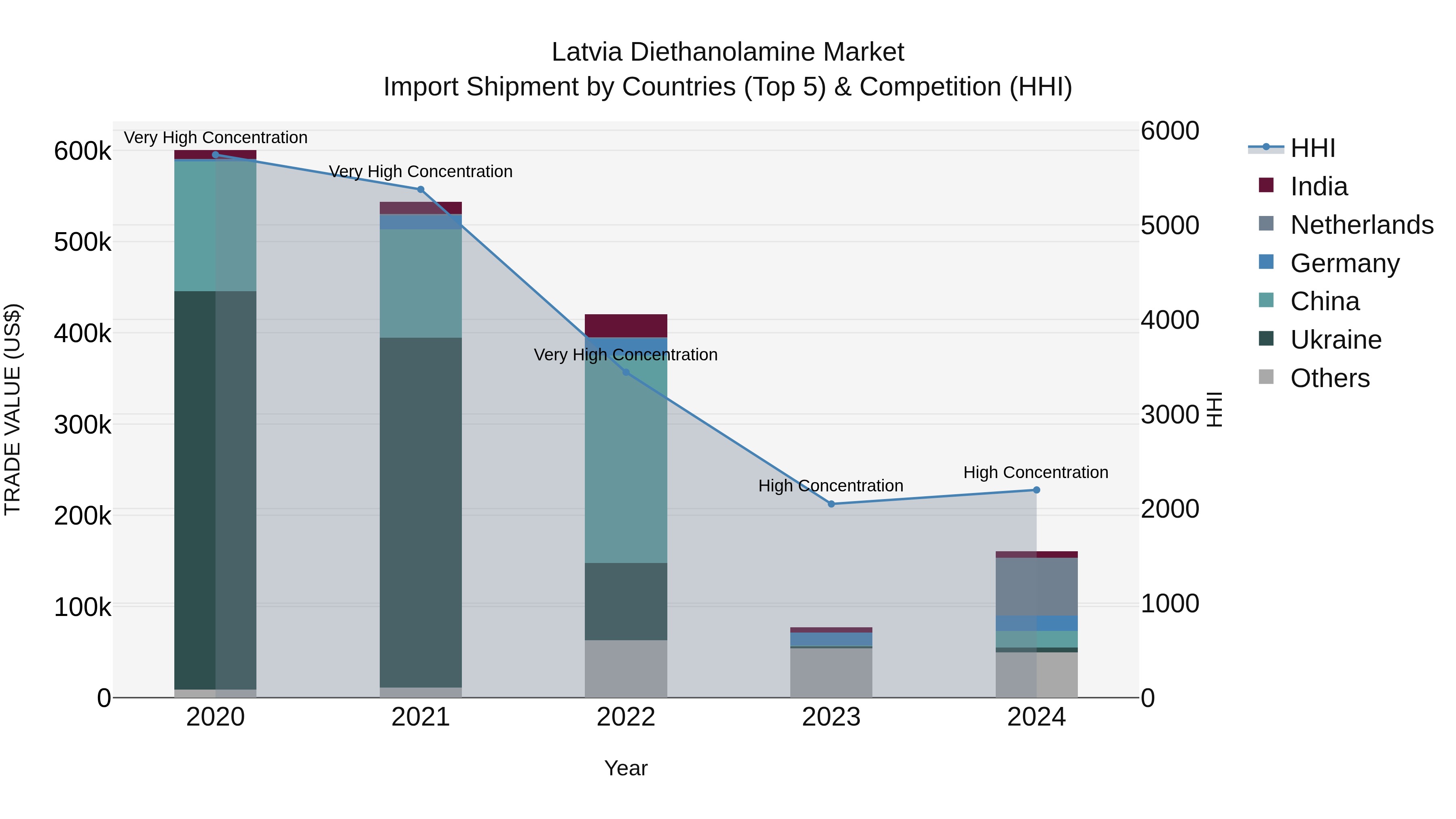Select the 2020 HHI data point
The width and height of the screenshot is (1456, 819).
(215, 155)
